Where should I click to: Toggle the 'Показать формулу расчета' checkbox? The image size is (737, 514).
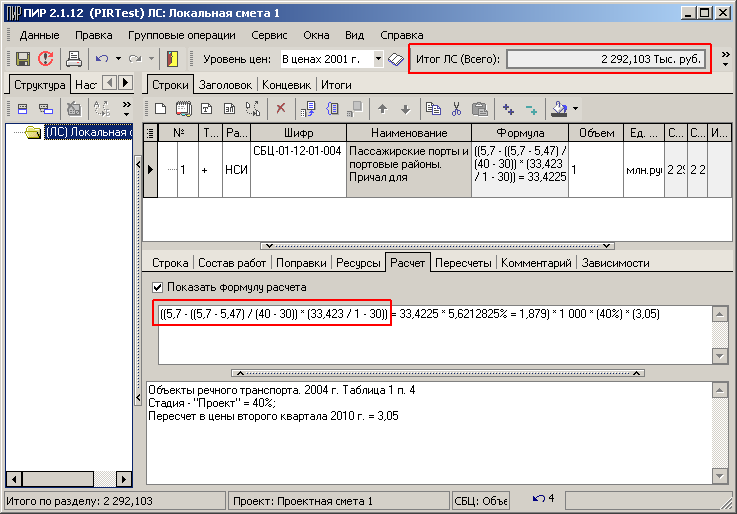click(158, 287)
